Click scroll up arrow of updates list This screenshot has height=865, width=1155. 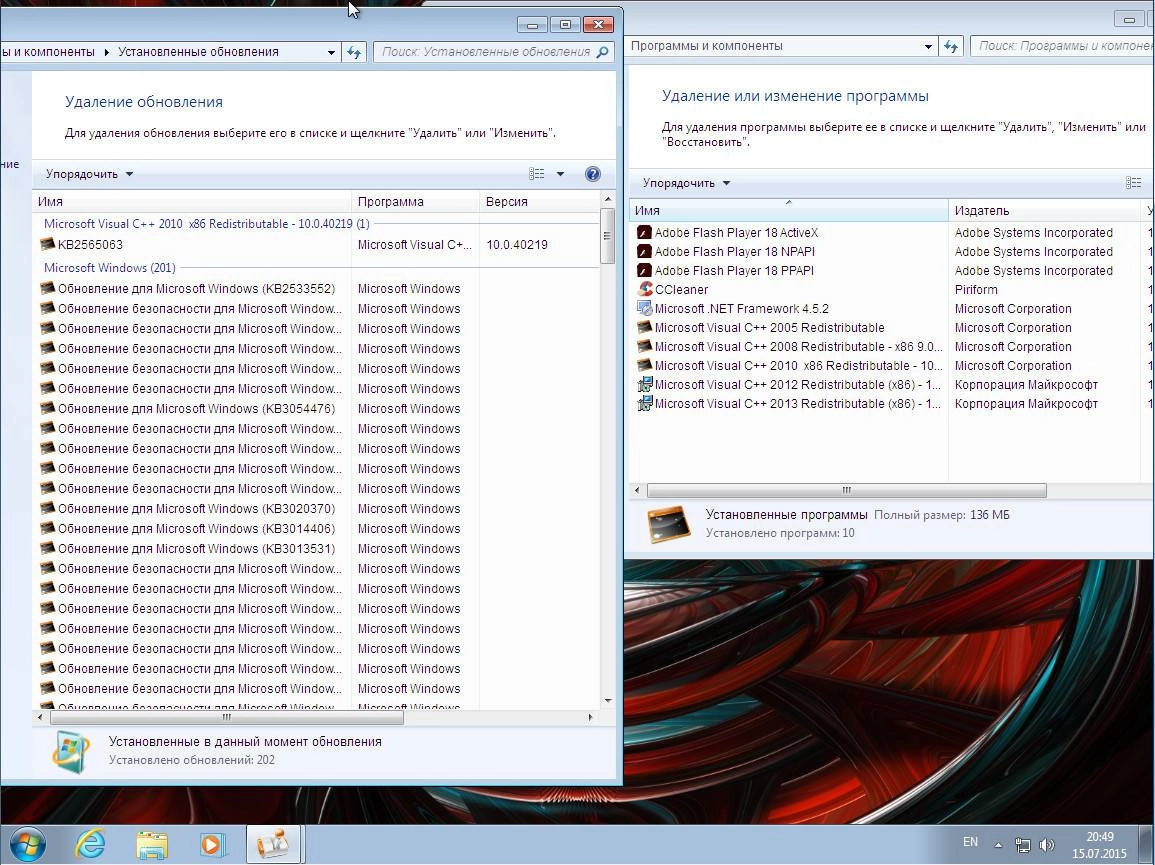[608, 200]
